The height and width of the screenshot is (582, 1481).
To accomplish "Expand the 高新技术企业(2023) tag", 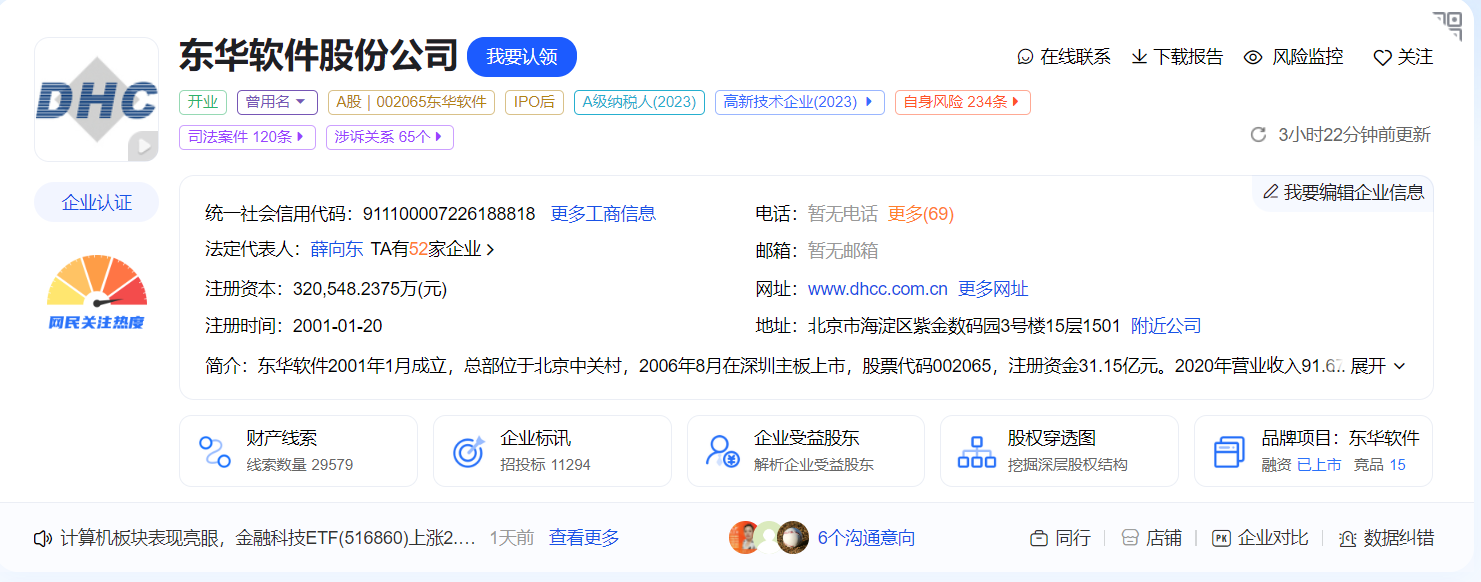I will pyautogui.click(x=800, y=102).
